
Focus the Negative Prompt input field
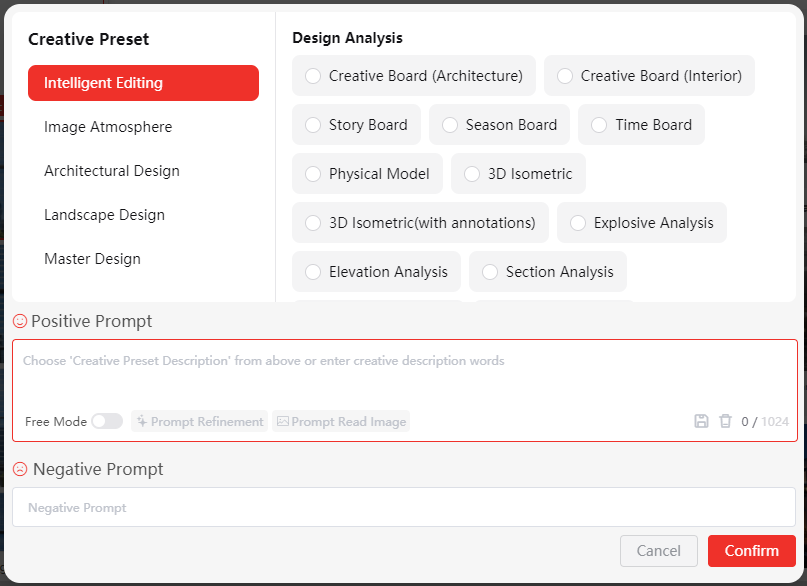point(404,508)
